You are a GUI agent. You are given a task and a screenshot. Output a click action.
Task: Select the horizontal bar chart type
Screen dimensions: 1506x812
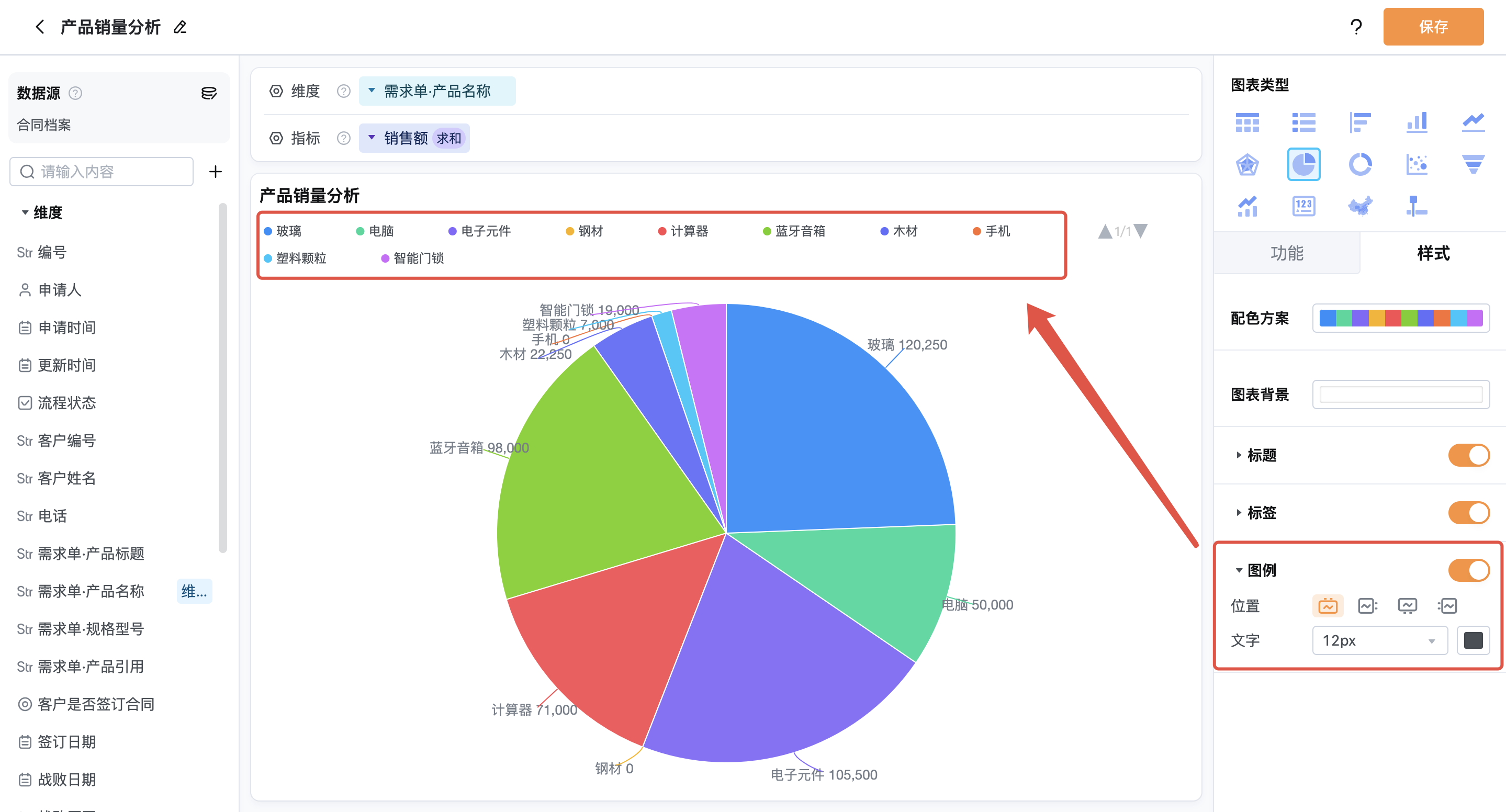1361,123
